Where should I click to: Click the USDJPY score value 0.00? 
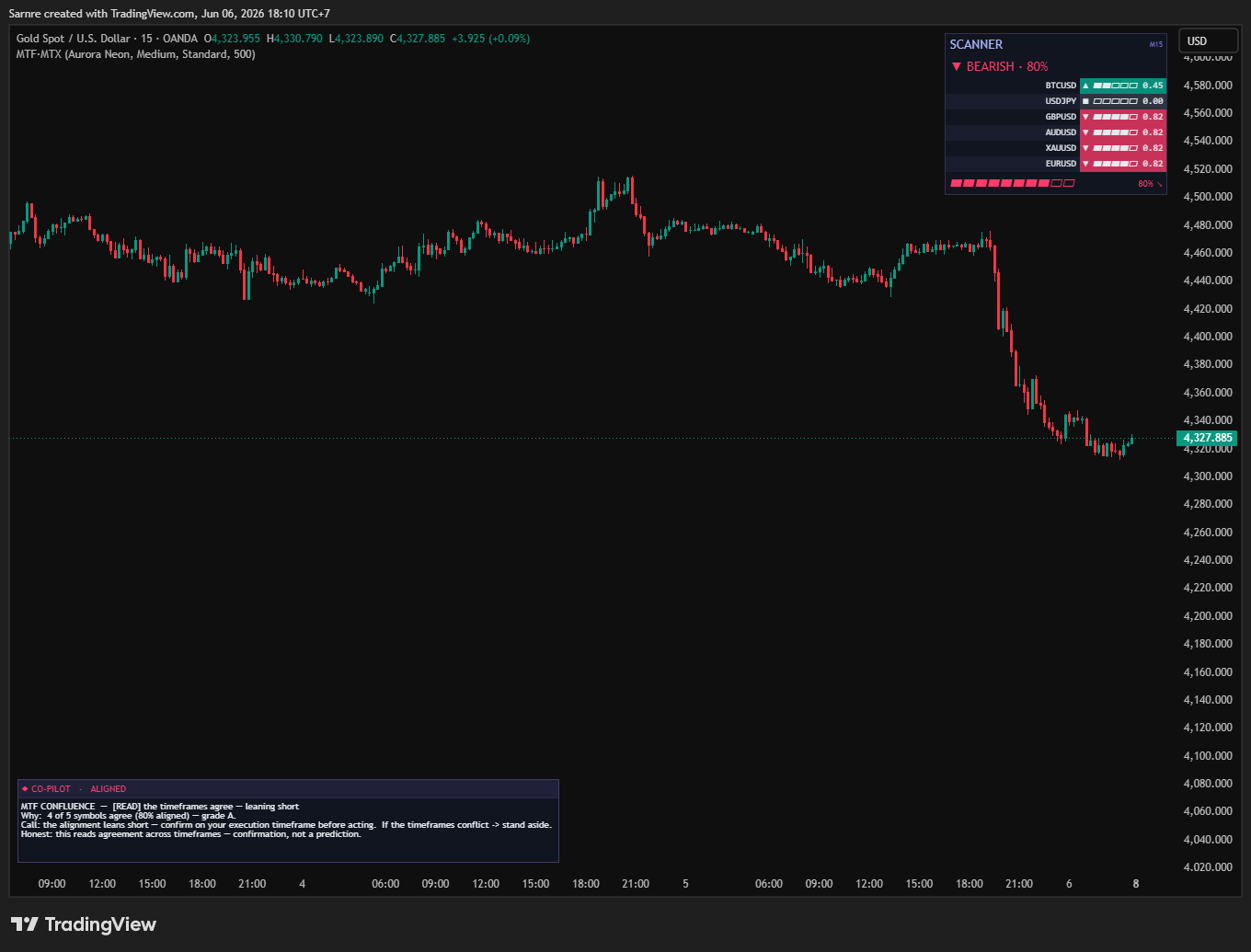click(x=1153, y=101)
